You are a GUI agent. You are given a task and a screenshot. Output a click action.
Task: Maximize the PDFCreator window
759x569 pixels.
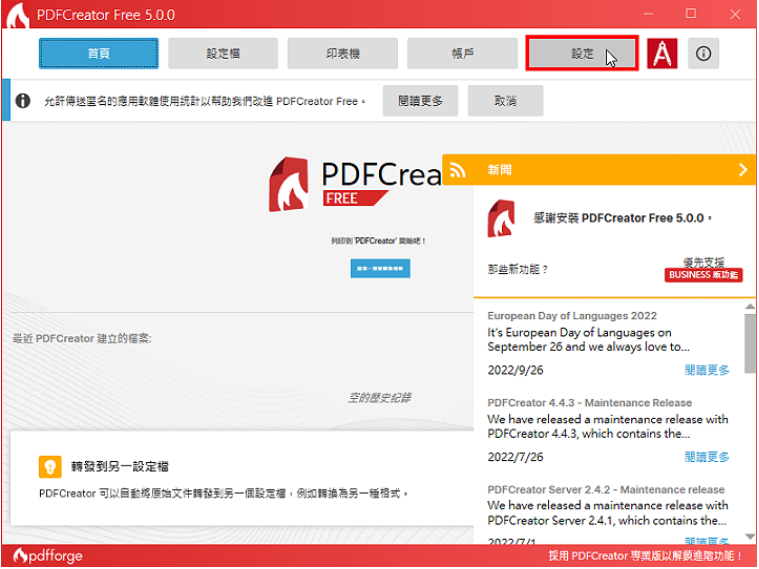point(691,14)
